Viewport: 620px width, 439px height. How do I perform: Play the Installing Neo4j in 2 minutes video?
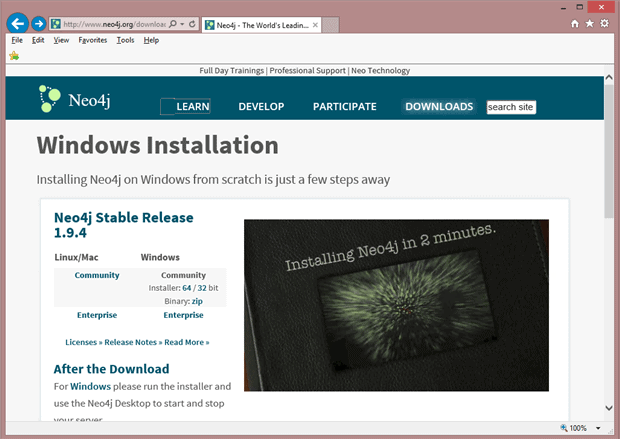point(396,305)
